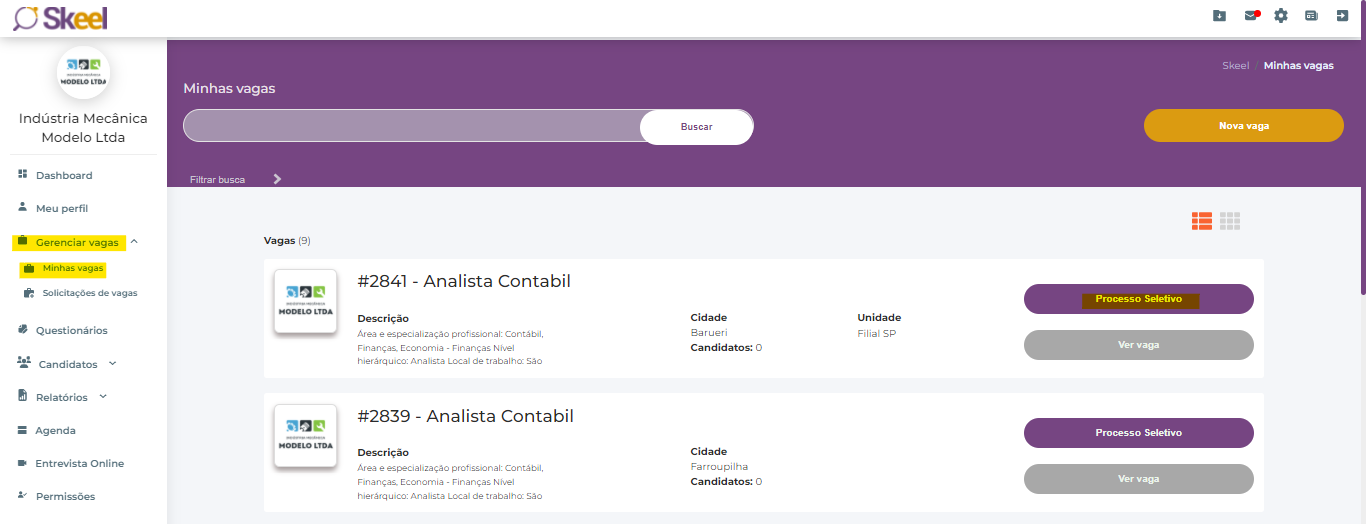
Task: Open settings gear icon
Action: tap(1281, 15)
